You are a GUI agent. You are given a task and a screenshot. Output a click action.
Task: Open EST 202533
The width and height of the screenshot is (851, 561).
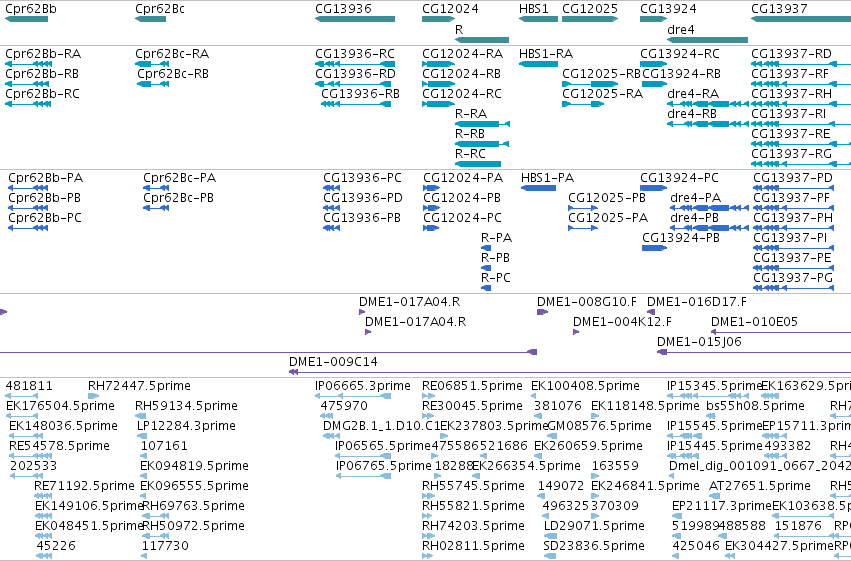tap(33, 467)
